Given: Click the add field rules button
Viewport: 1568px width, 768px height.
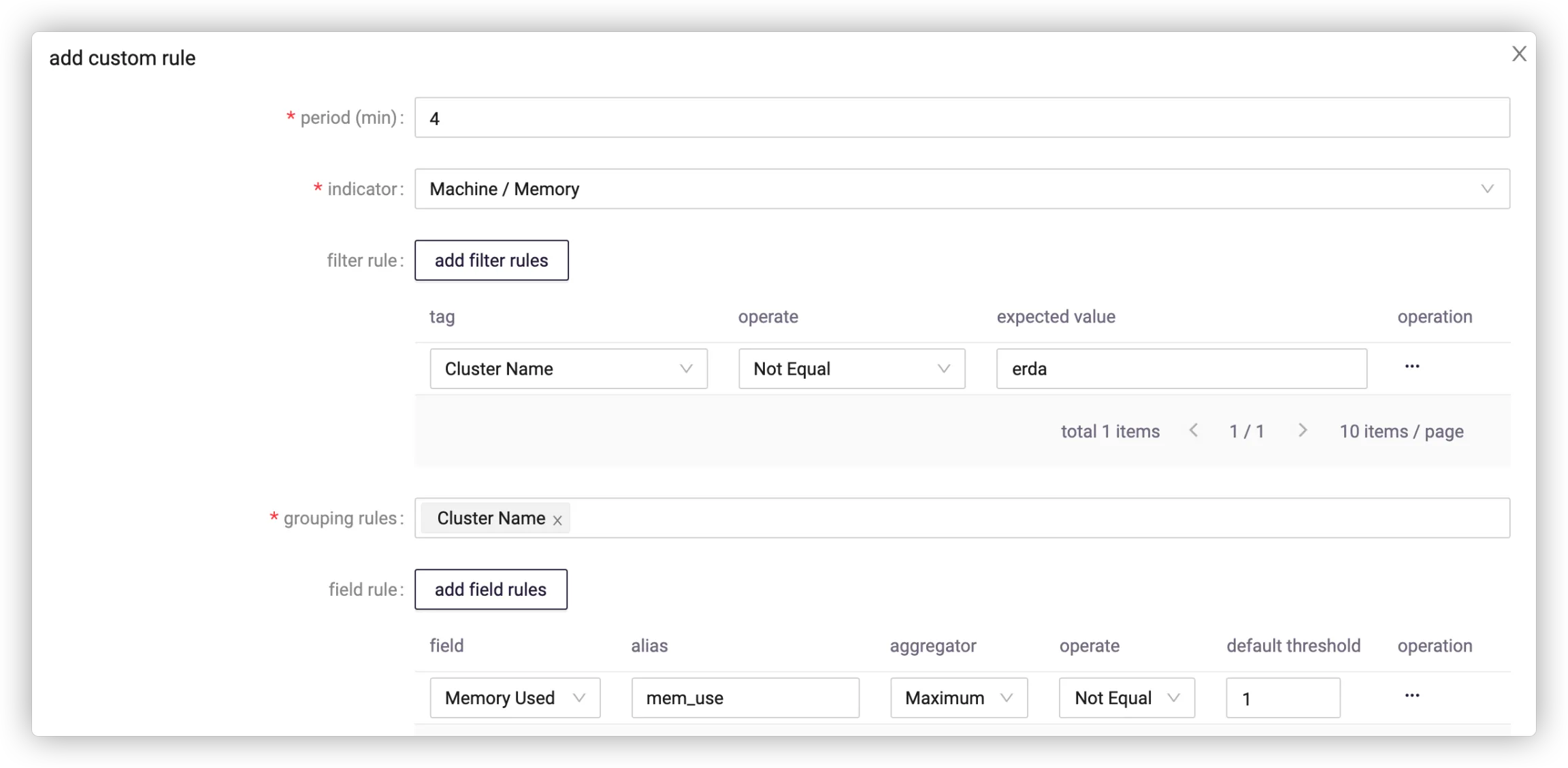Looking at the screenshot, I should click(x=491, y=590).
